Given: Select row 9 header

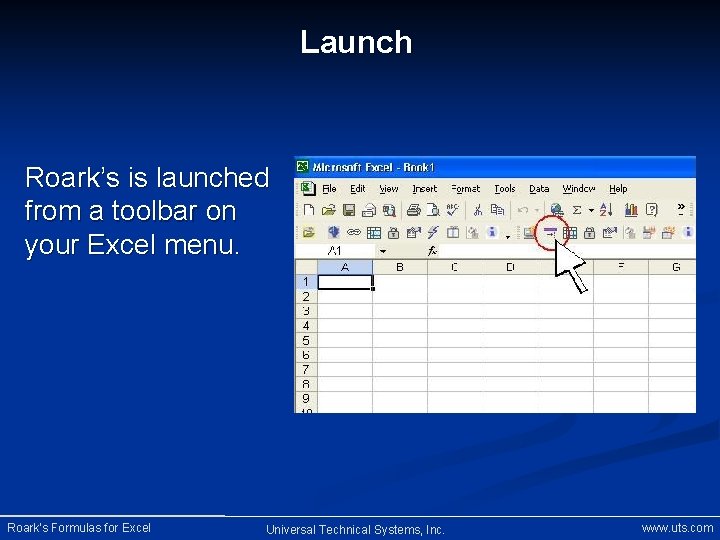Looking at the screenshot, I should point(306,399).
